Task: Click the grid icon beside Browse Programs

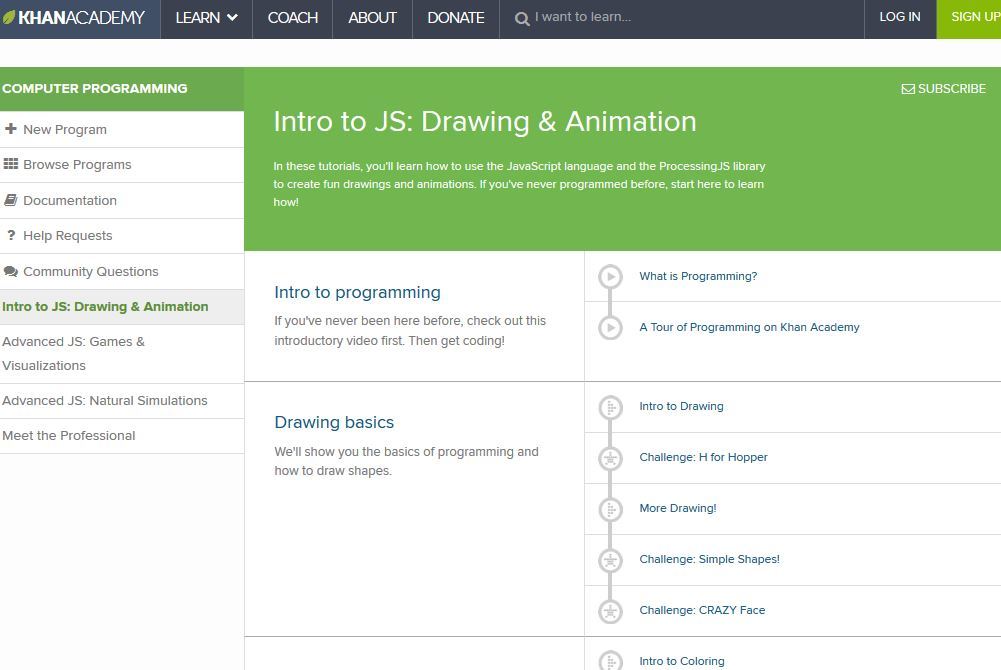Action: (11, 164)
